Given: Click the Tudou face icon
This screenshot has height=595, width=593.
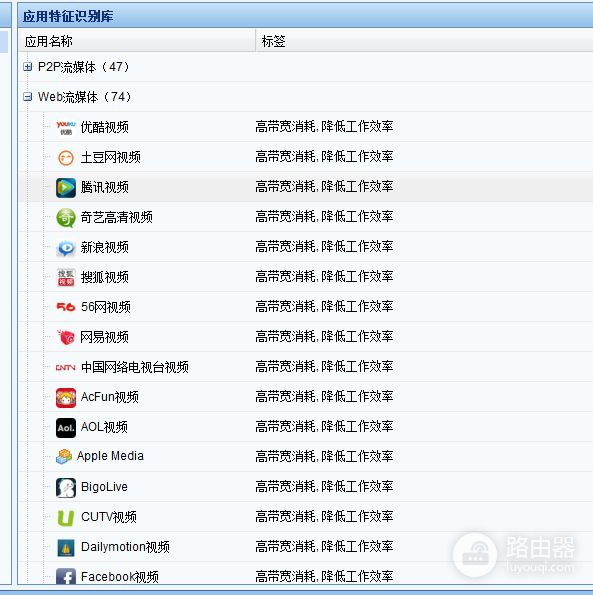Looking at the screenshot, I should (x=66, y=157).
